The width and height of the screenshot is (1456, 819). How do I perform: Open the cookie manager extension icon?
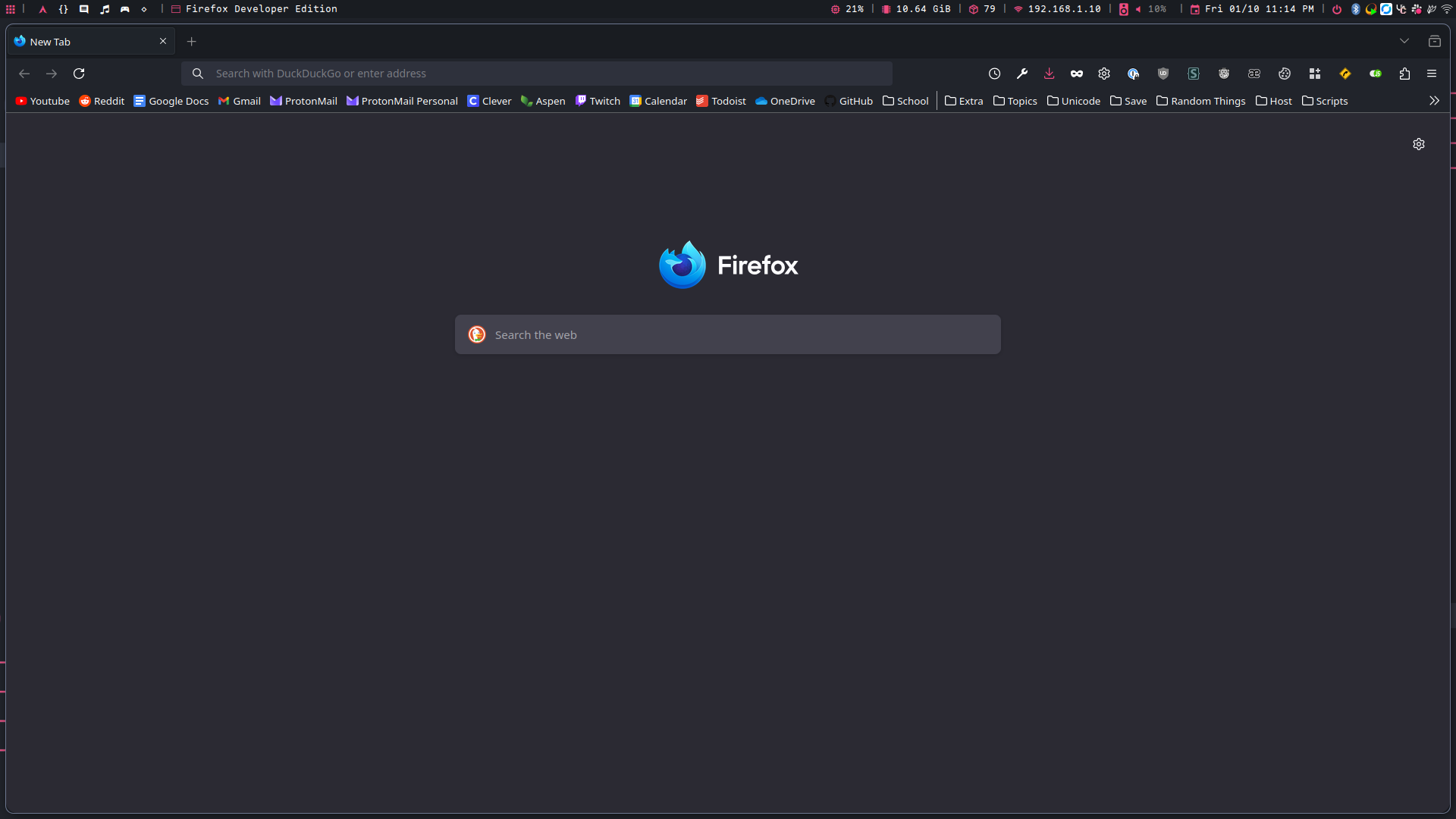coord(1285,74)
